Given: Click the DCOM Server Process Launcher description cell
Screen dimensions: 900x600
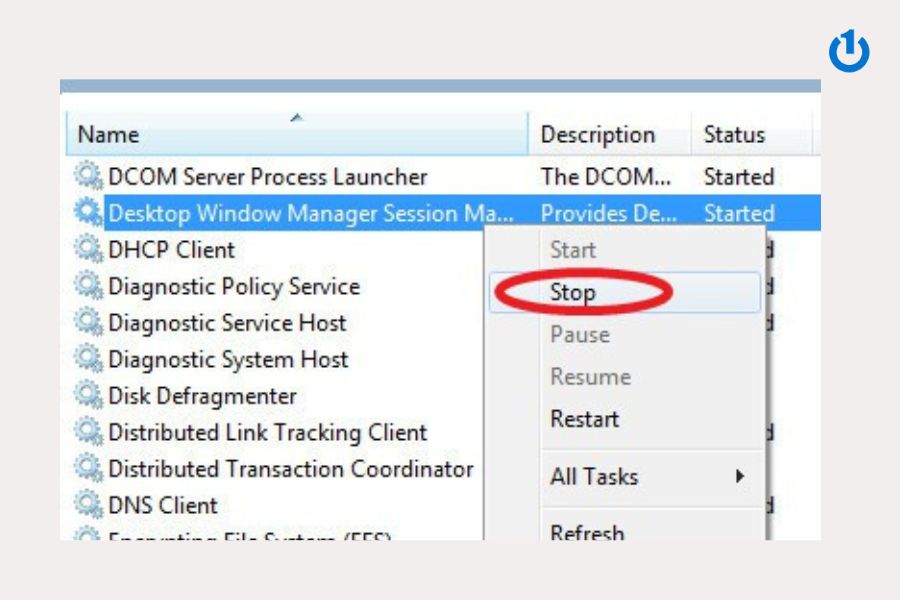Looking at the screenshot, I should click(606, 177).
